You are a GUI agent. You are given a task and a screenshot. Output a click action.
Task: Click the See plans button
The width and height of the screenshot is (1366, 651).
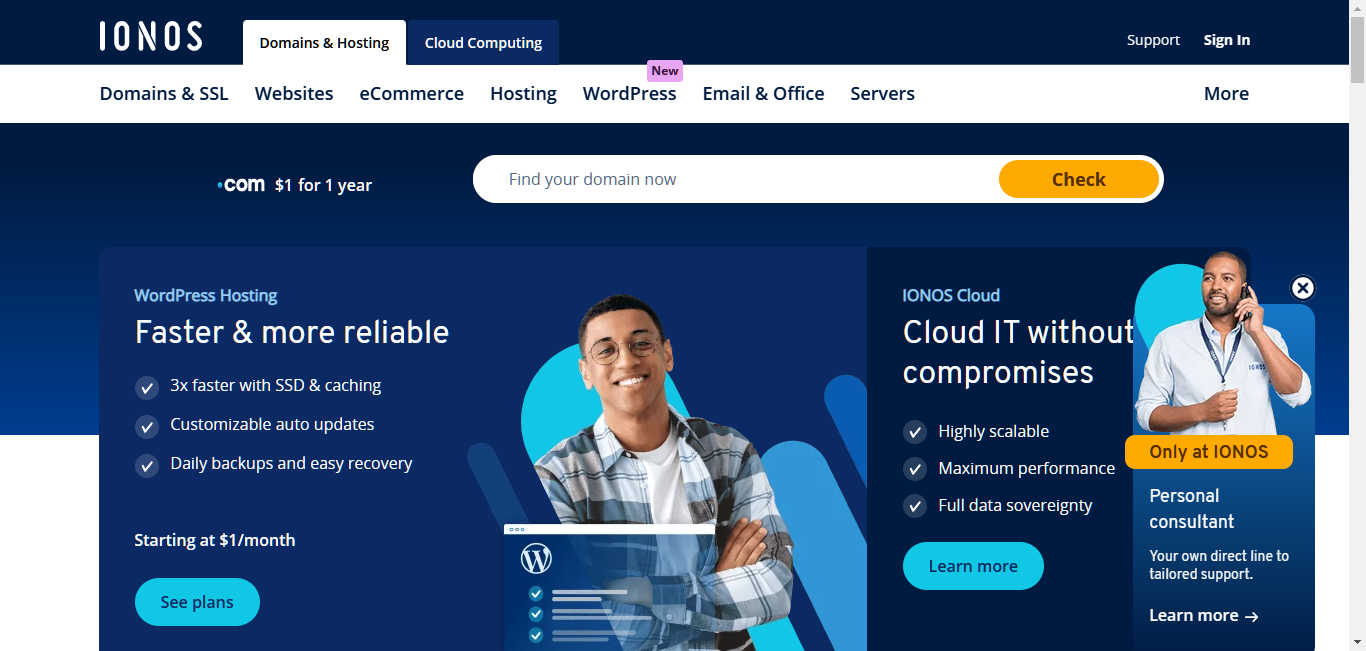(197, 602)
